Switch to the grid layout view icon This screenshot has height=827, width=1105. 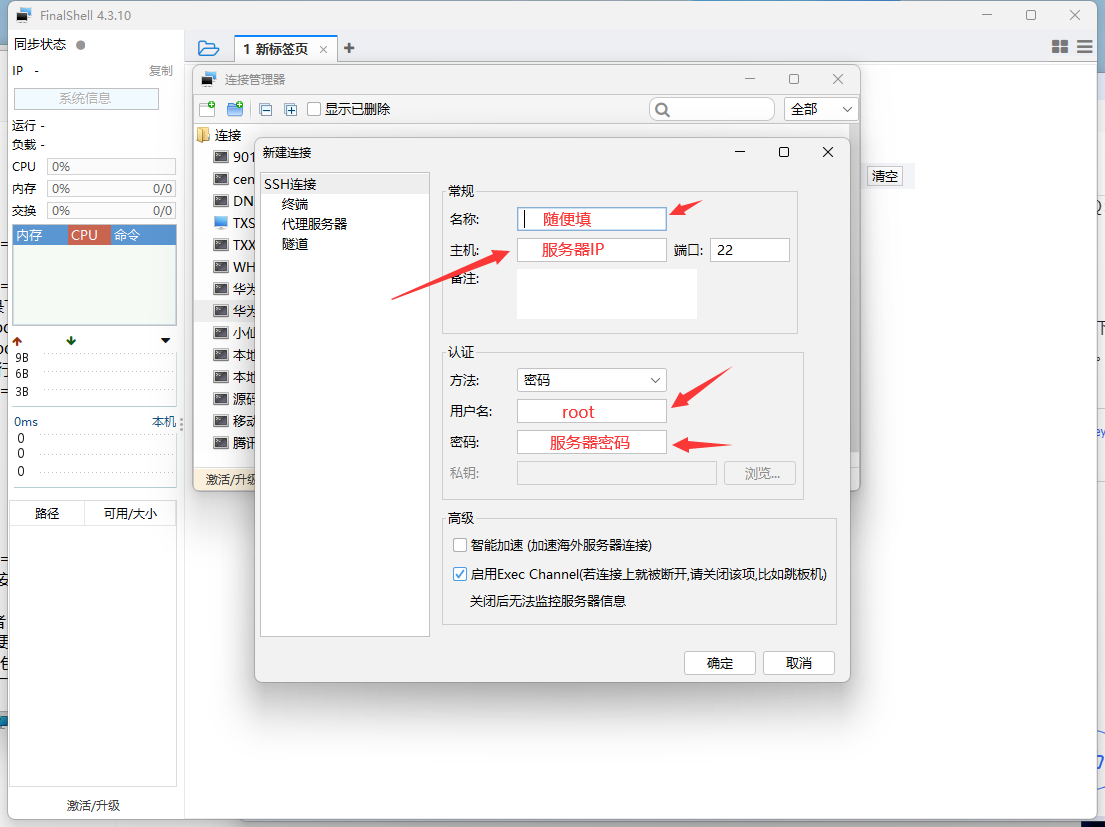(1060, 46)
